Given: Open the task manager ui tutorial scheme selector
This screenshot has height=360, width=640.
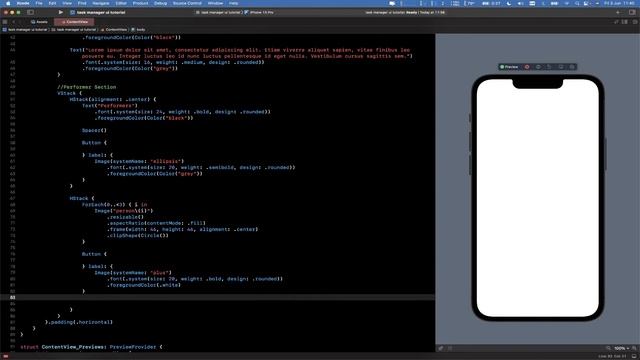Looking at the screenshot, I should pyautogui.click(x=218, y=13).
